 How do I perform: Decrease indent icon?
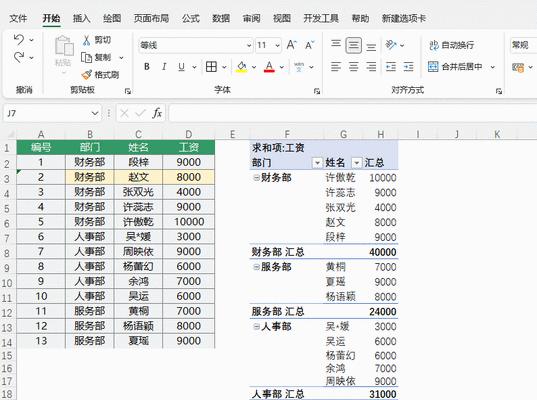(x=391, y=67)
